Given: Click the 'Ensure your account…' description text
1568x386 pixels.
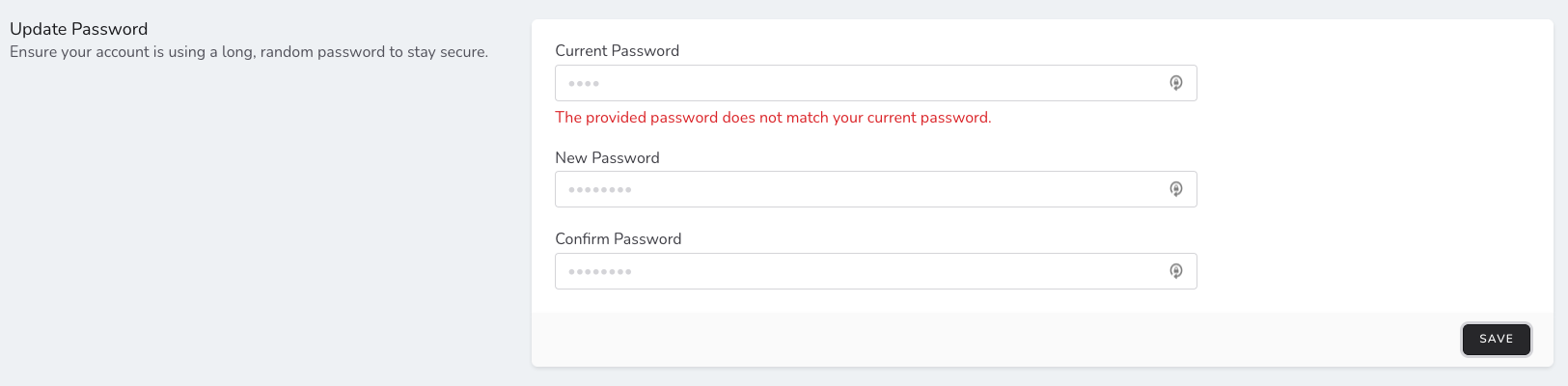Looking at the screenshot, I should [248, 52].
